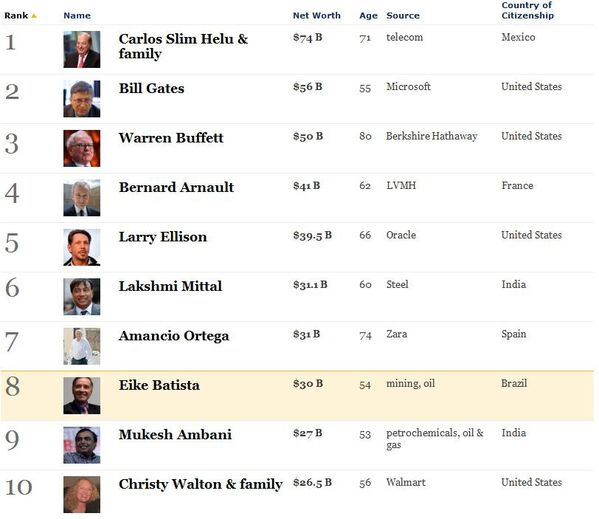
Task: Select the highlighted Eike Batista name
Action: (159, 385)
